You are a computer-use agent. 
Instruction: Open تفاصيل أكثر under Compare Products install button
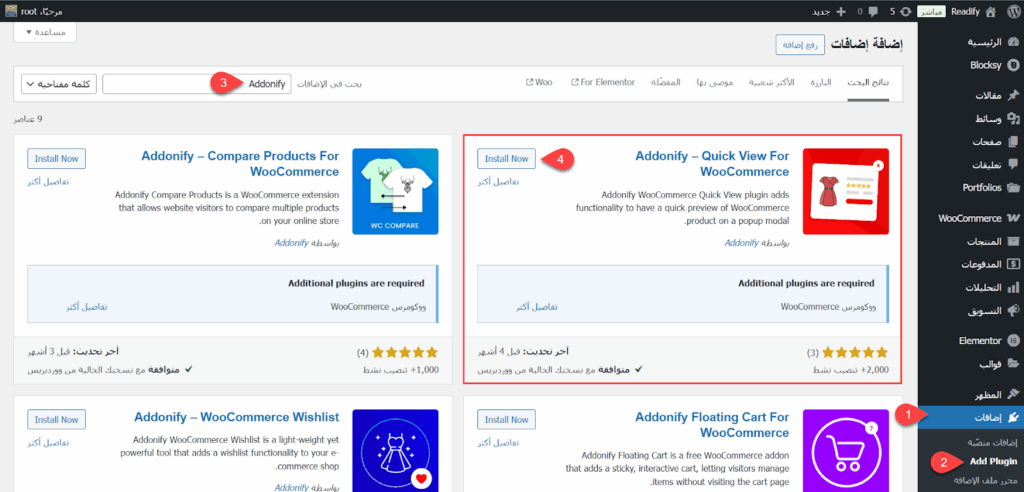point(48,182)
